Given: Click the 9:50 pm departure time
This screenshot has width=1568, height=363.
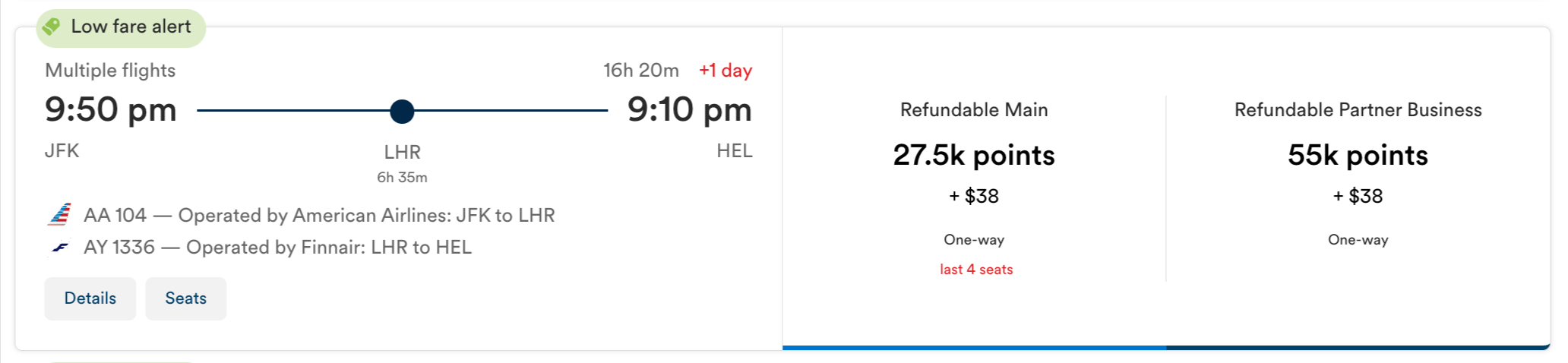Looking at the screenshot, I should pos(111,110).
